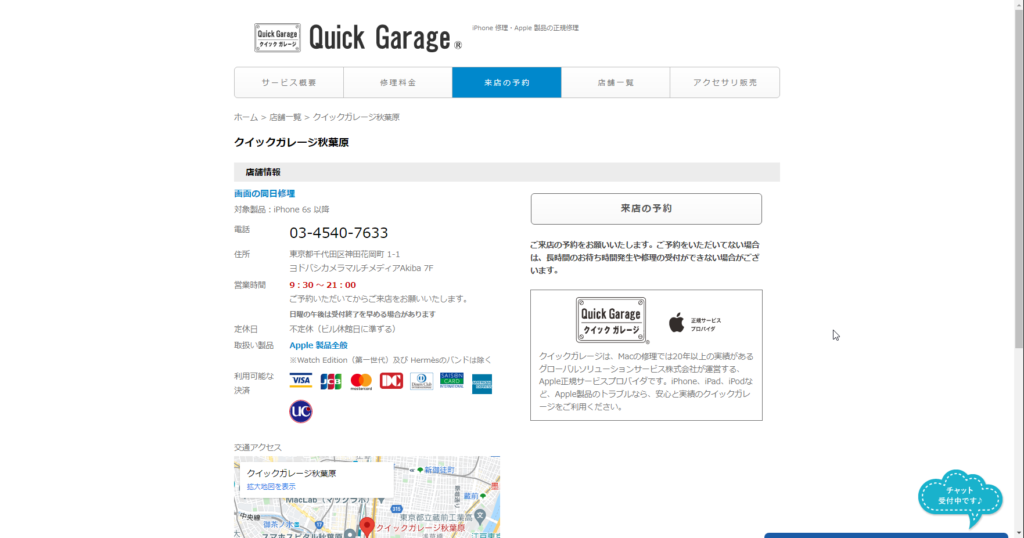Click 拡大地図を表示 on the map
The image size is (1024, 538).
271,487
